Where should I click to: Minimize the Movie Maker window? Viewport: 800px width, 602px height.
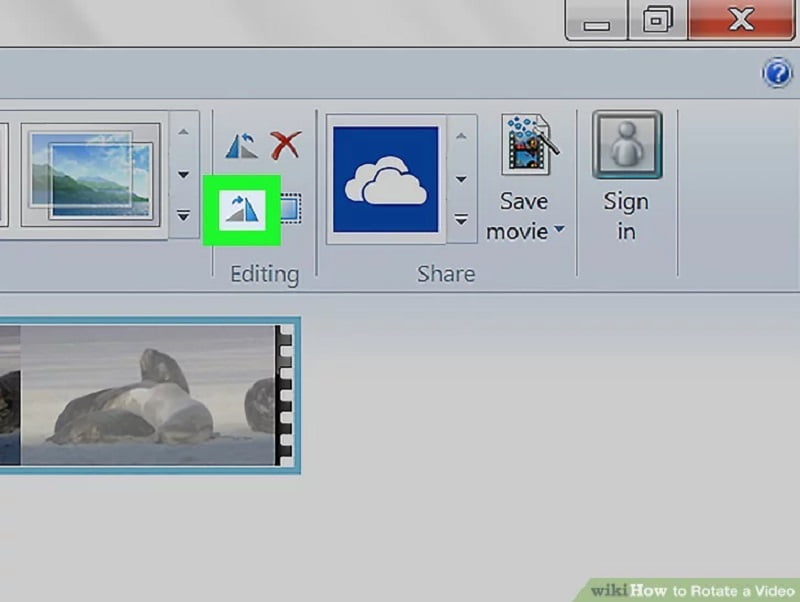click(596, 20)
